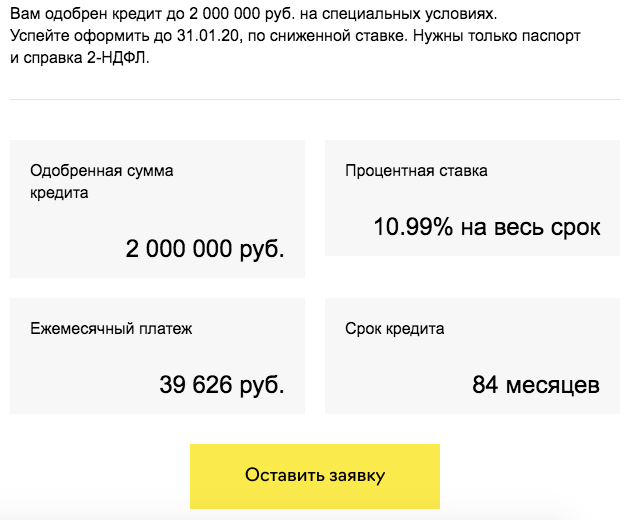Click the yellow Оставить заявку button
The image size is (629, 520).
tap(315, 476)
